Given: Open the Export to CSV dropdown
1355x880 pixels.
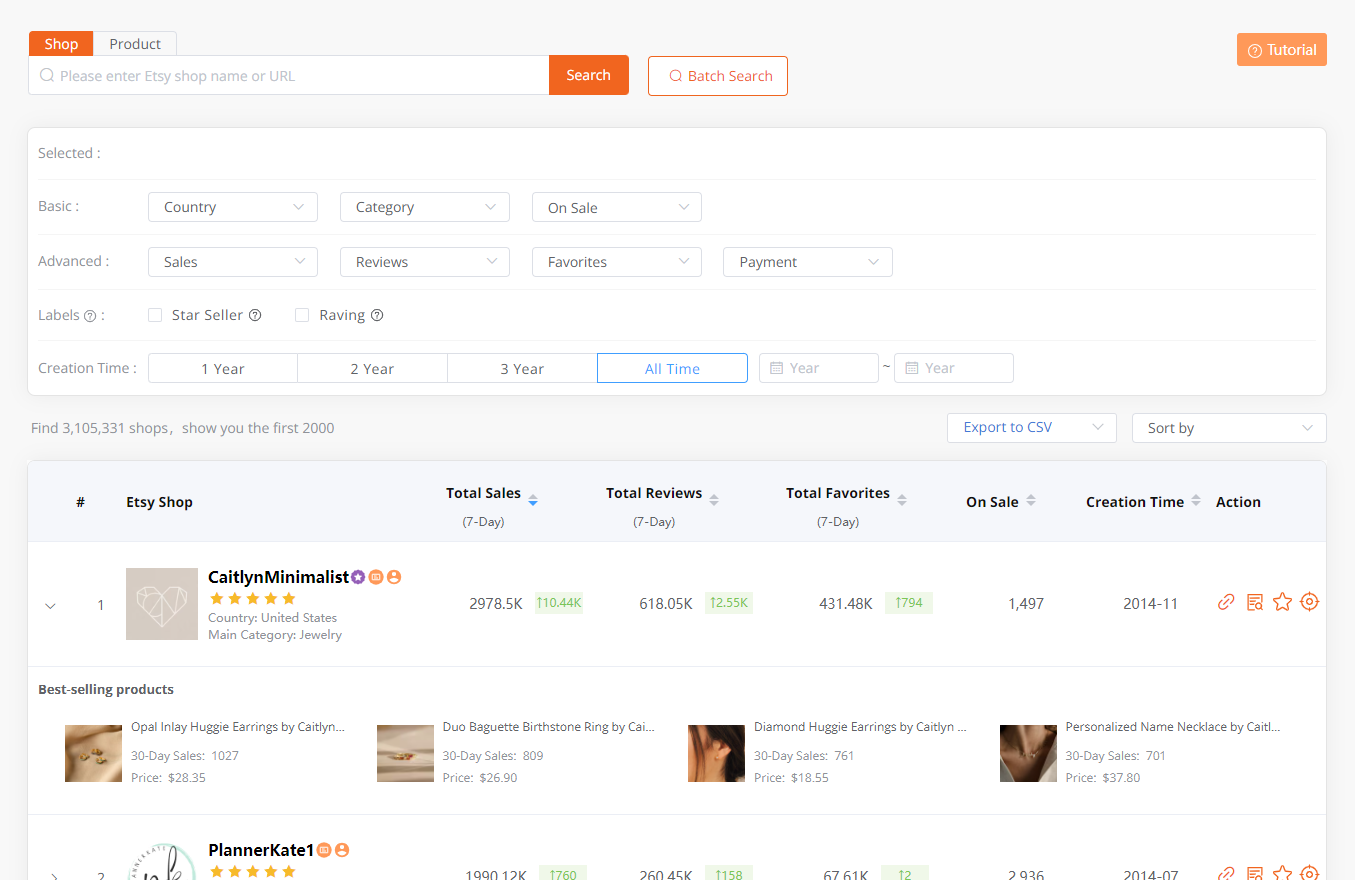Looking at the screenshot, I should coord(1031,427).
